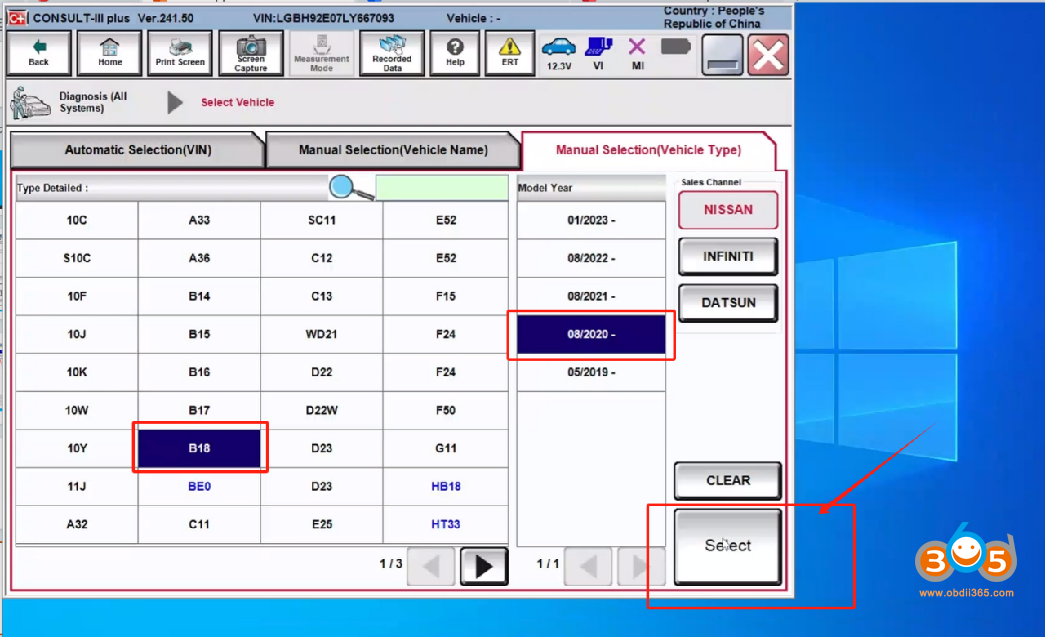Image resolution: width=1046 pixels, height=637 pixels.
Task: Choose the INFINITI sales channel
Action: tap(727, 257)
